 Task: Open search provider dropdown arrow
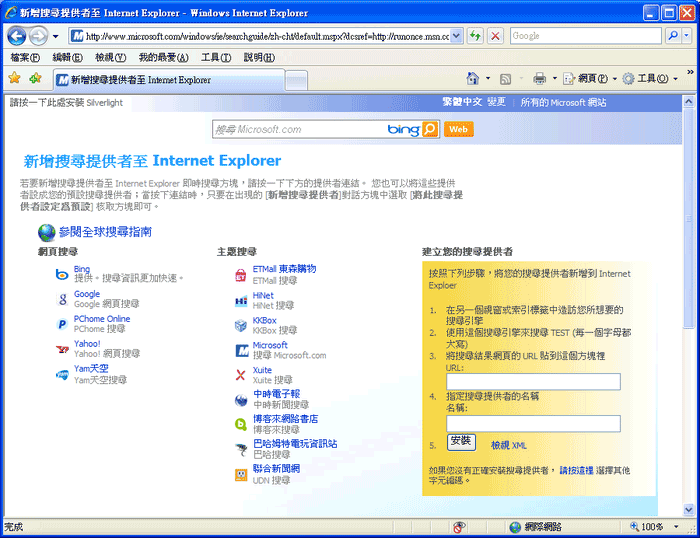(687, 36)
